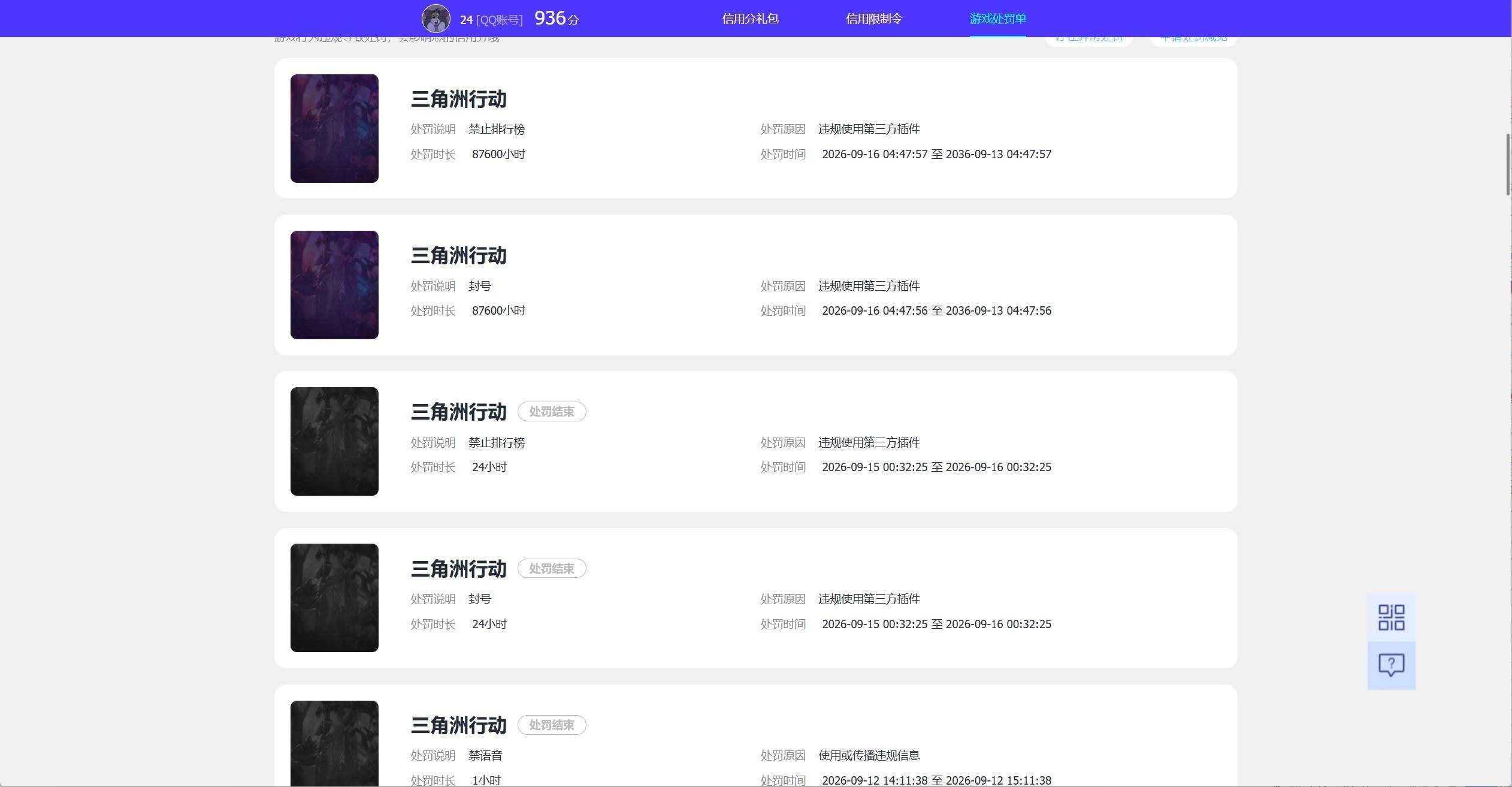Click thumbnail of 87600小时 封号 card
The width and height of the screenshot is (1512, 787).
coord(334,285)
